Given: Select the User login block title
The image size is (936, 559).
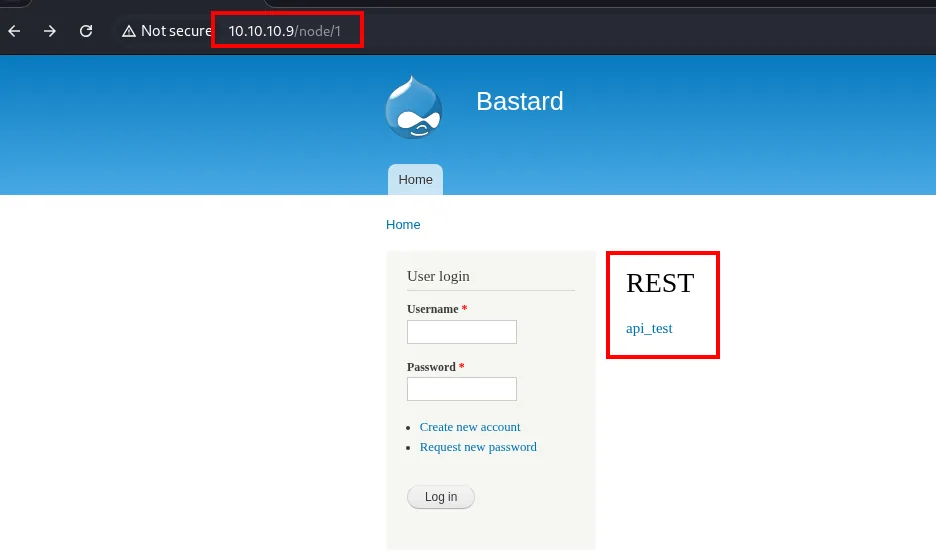Looking at the screenshot, I should pos(438,276).
